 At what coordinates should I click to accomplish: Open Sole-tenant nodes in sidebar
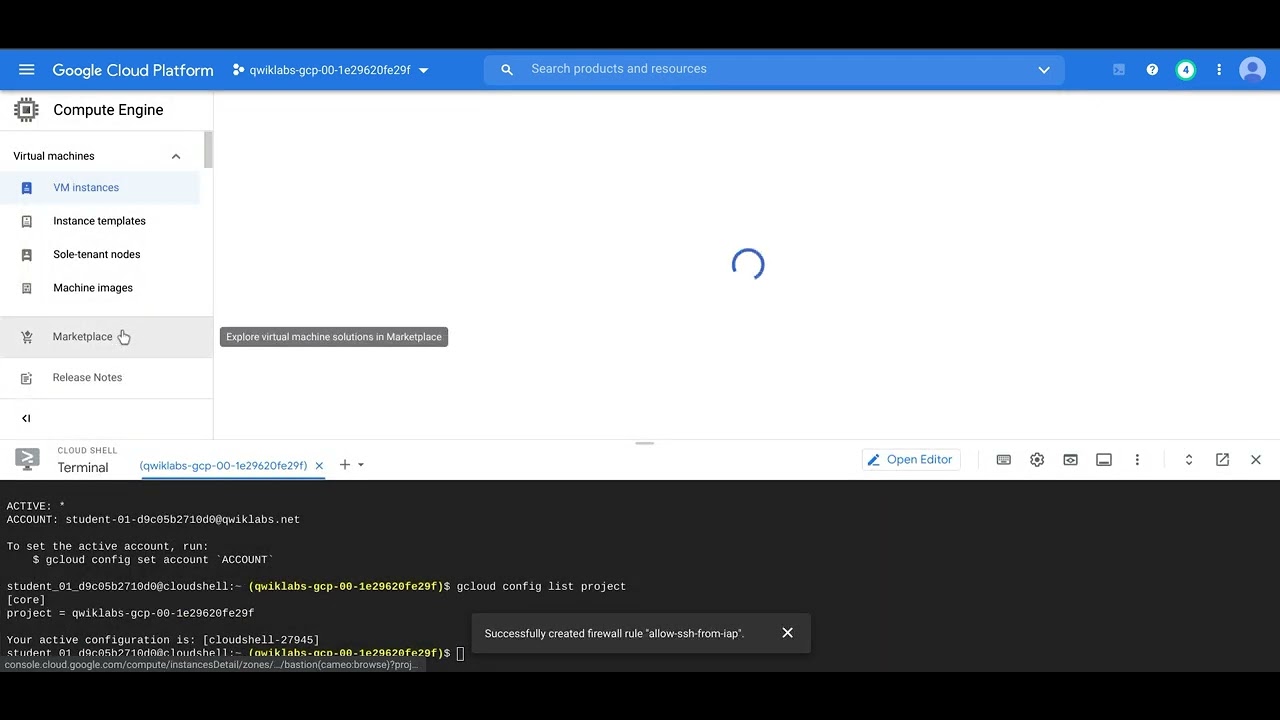pyautogui.click(x=100, y=254)
